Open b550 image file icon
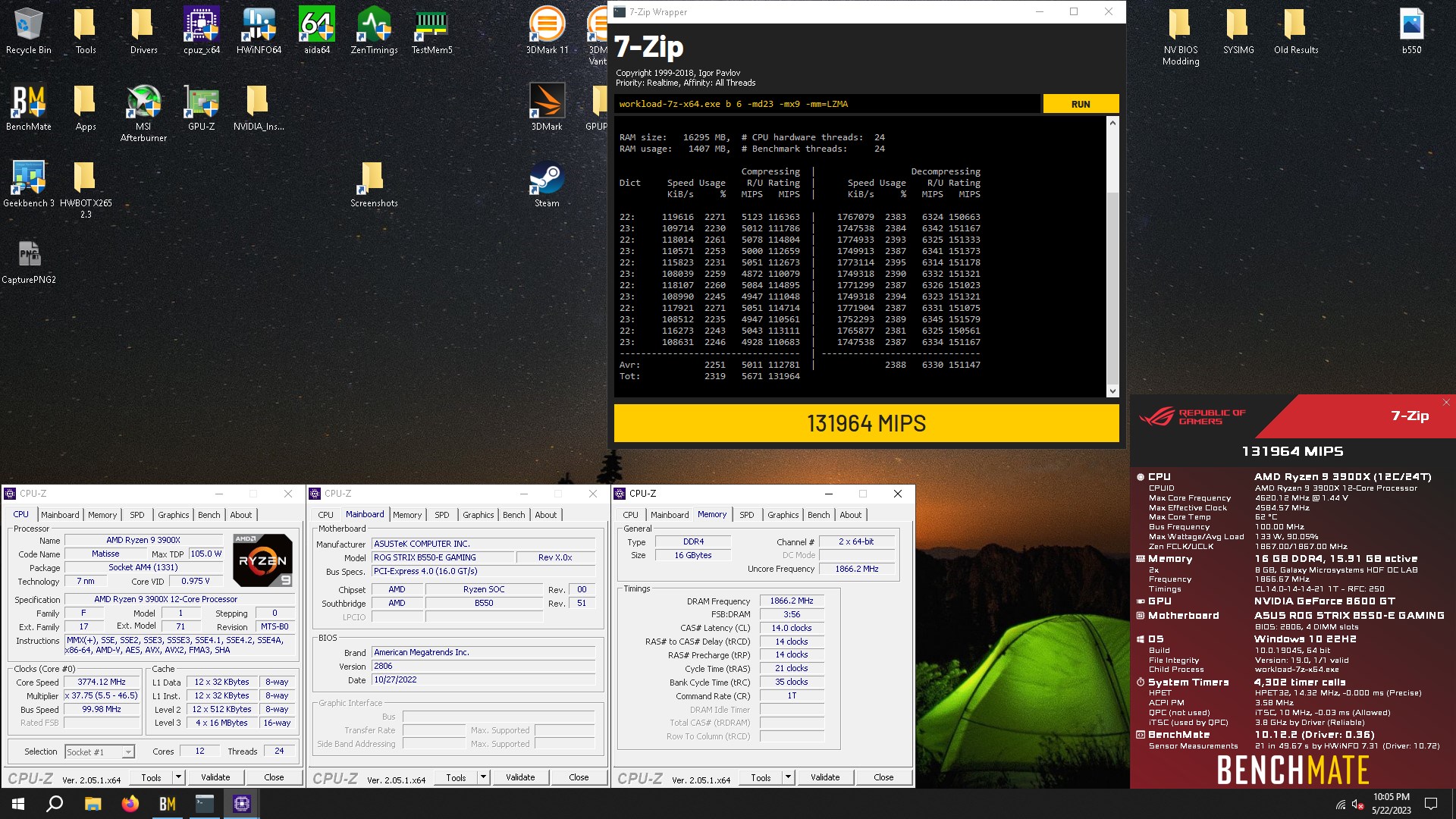Screen dimensions: 1456x819 tap(1411, 32)
